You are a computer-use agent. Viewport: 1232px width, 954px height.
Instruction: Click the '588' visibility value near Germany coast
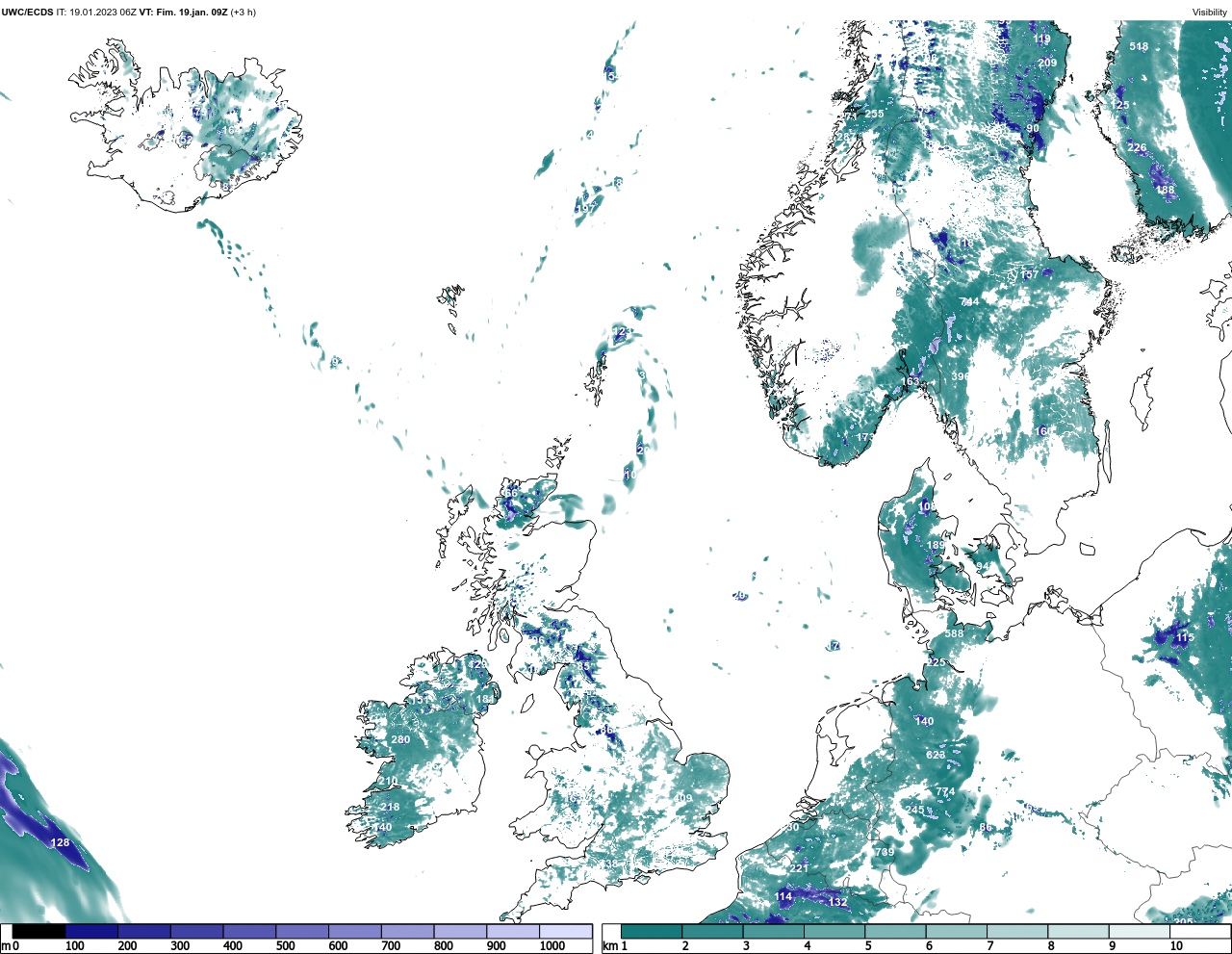click(954, 633)
